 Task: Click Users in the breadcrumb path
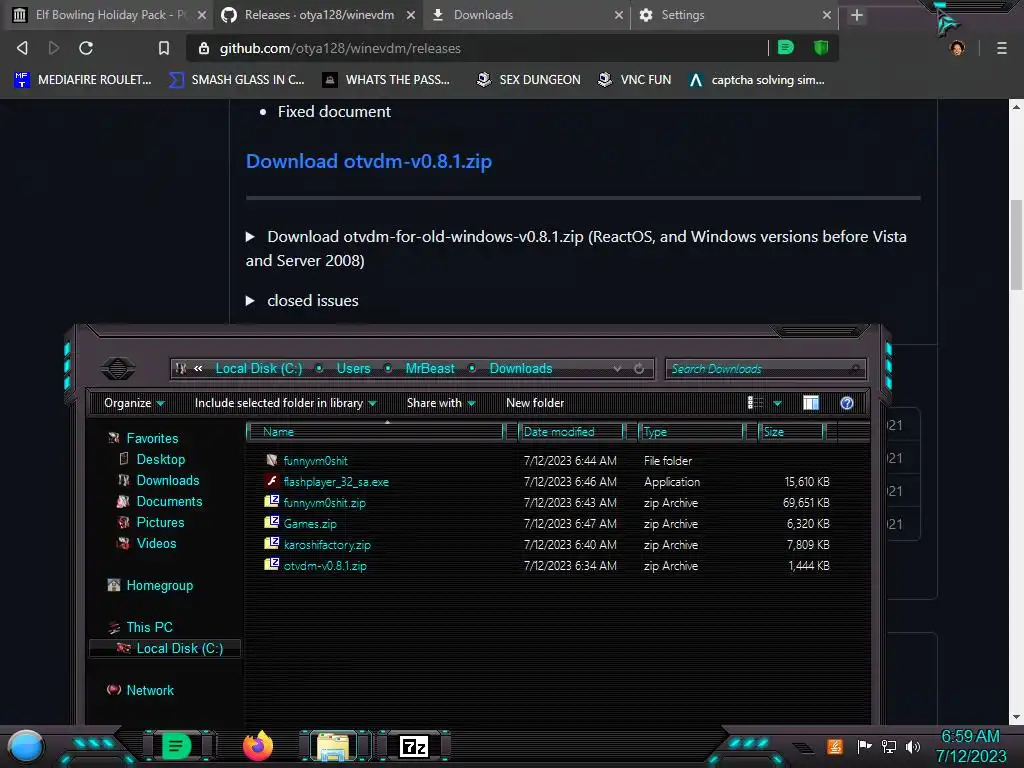click(x=353, y=368)
